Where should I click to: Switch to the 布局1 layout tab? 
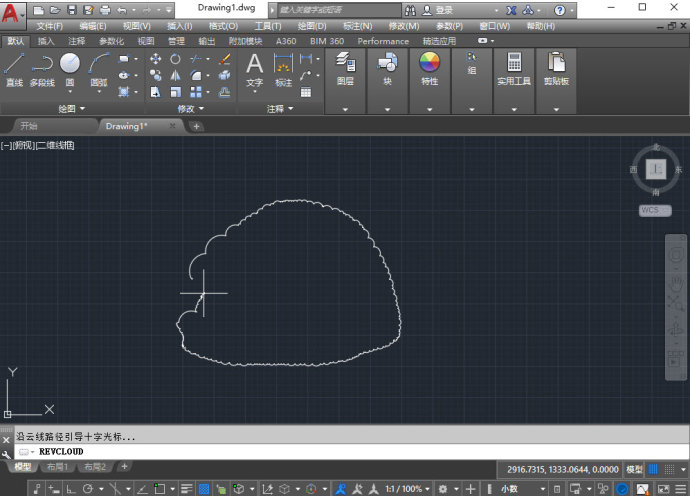[58, 467]
